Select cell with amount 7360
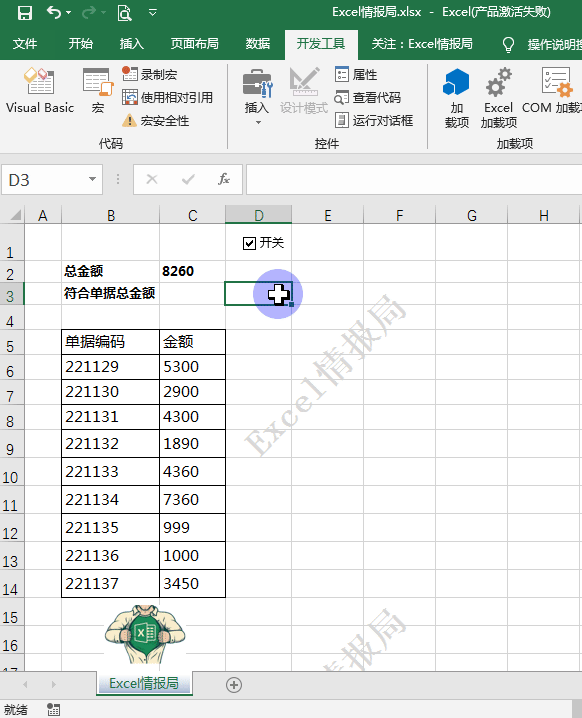Screen dimensions: 582x718 (x=192, y=500)
